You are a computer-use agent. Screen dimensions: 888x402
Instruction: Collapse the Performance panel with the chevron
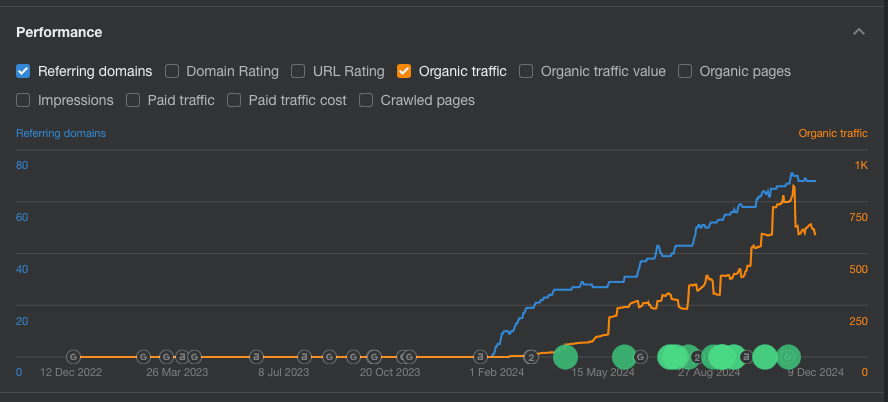pyautogui.click(x=858, y=32)
